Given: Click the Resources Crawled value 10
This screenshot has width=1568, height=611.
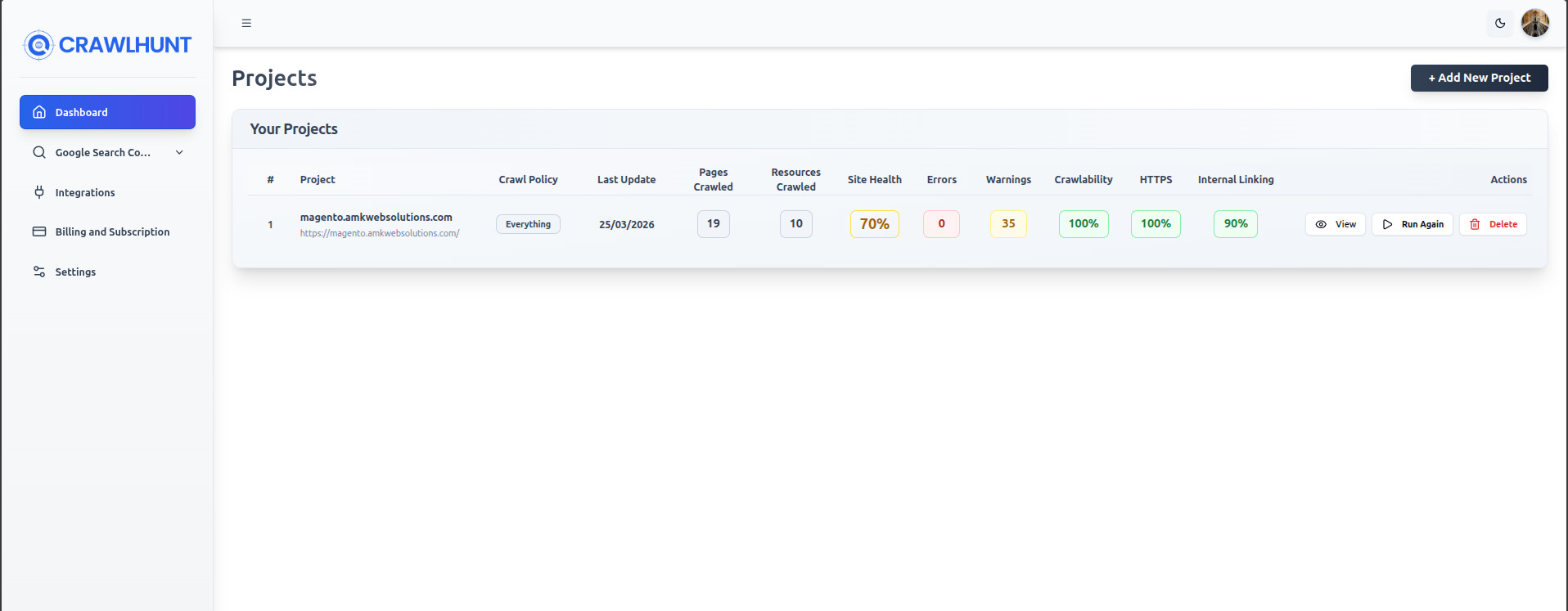Looking at the screenshot, I should [x=796, y=224].
